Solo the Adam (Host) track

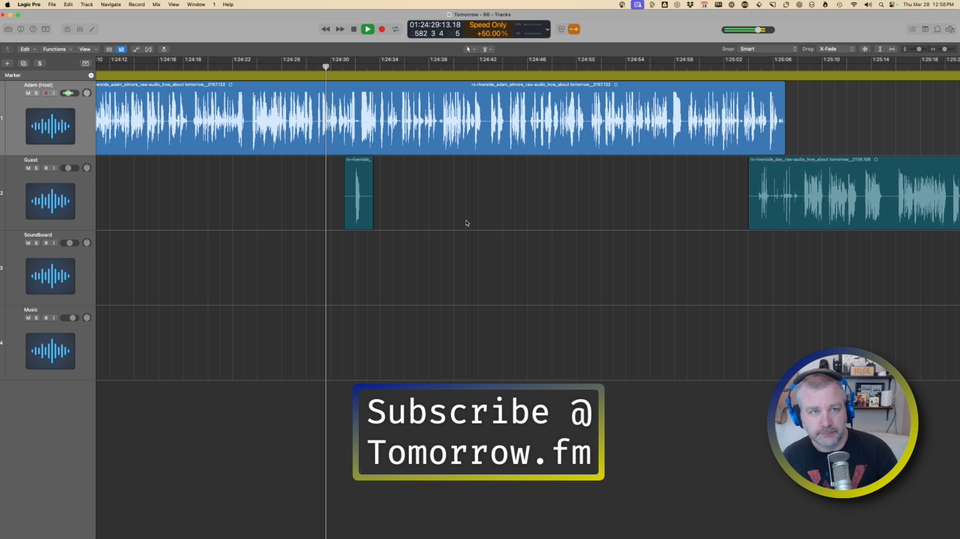36,93
